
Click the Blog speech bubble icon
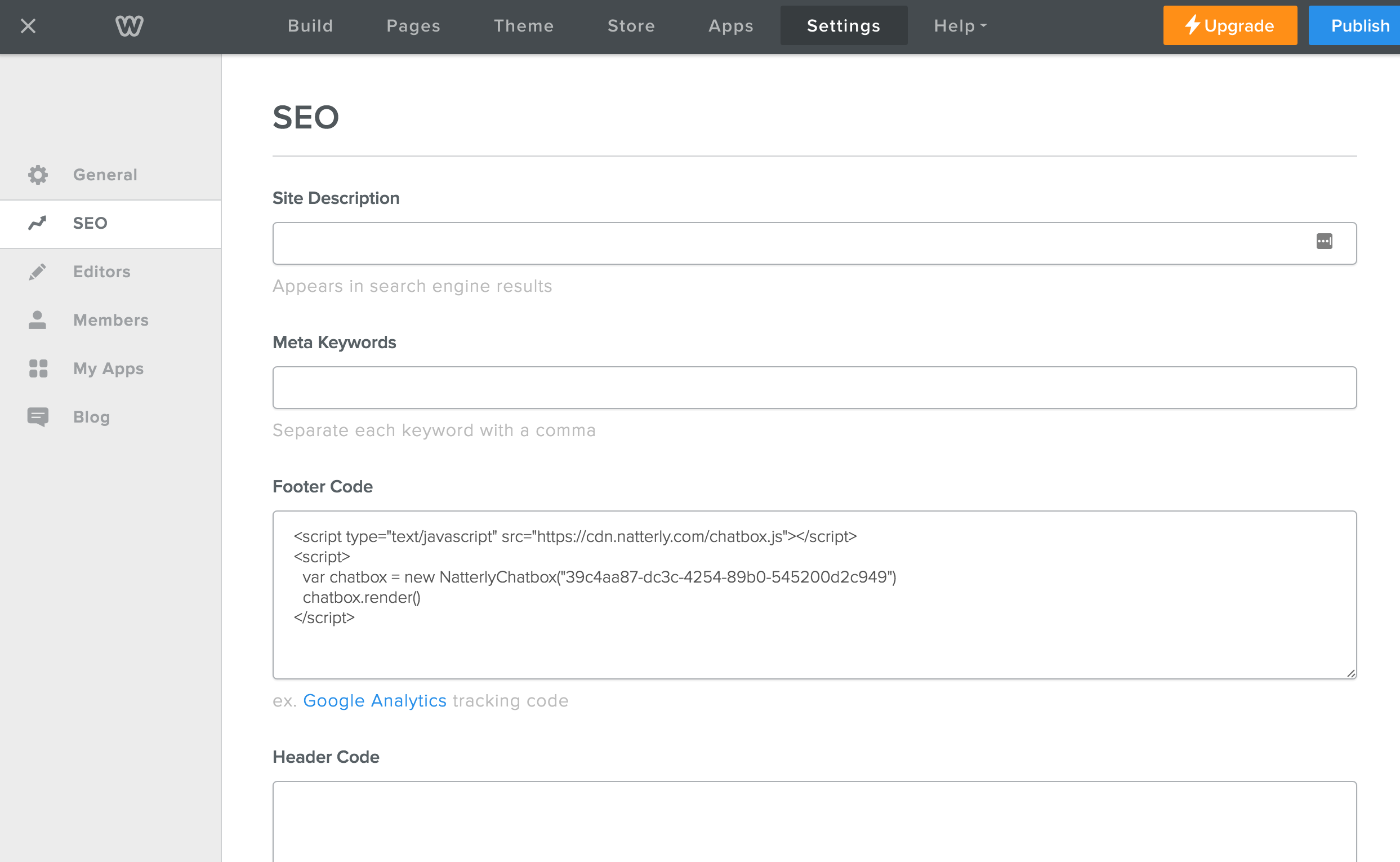click(x=38, y=417)
